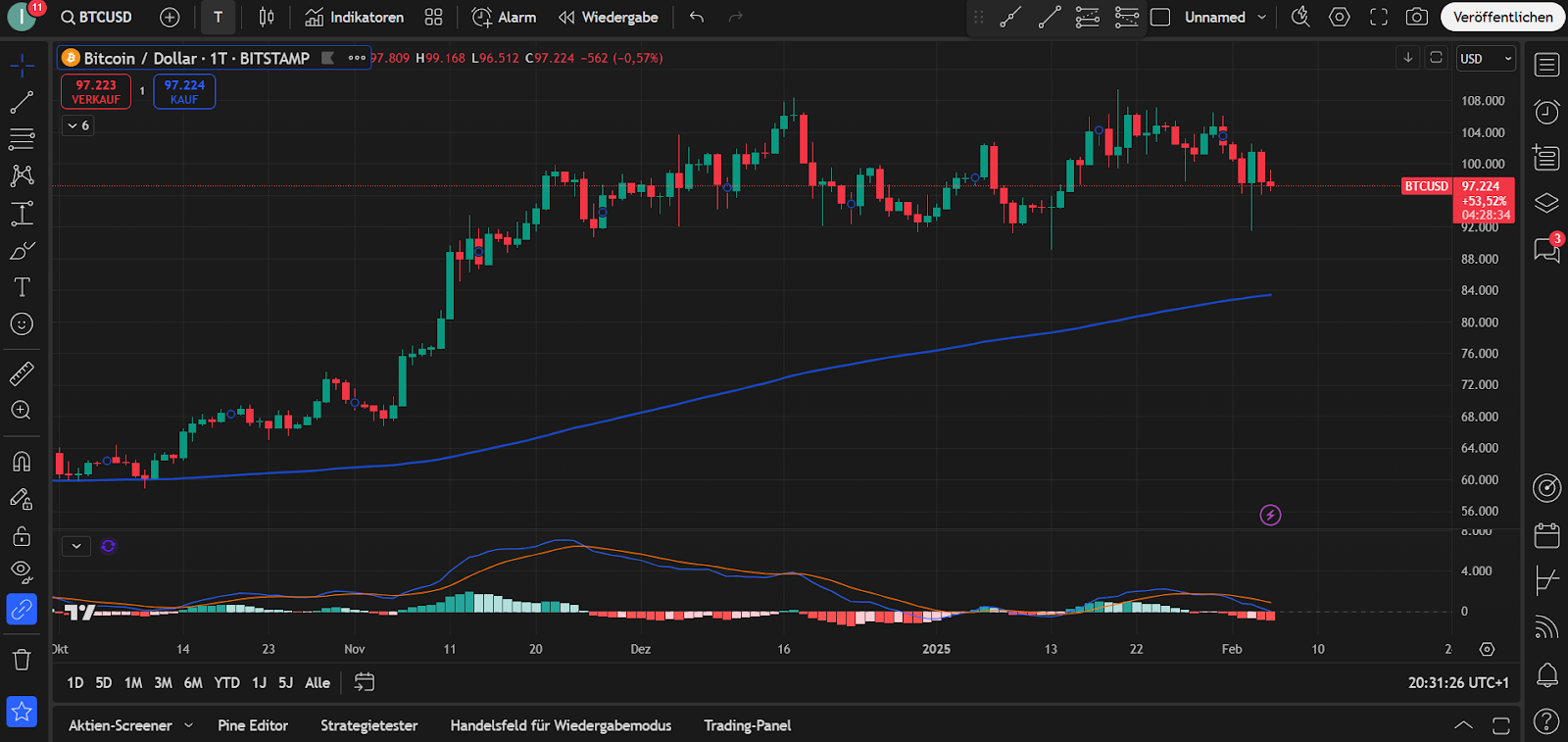
Task: Open favorites star toolbar button
Action: tap(22, 712)
